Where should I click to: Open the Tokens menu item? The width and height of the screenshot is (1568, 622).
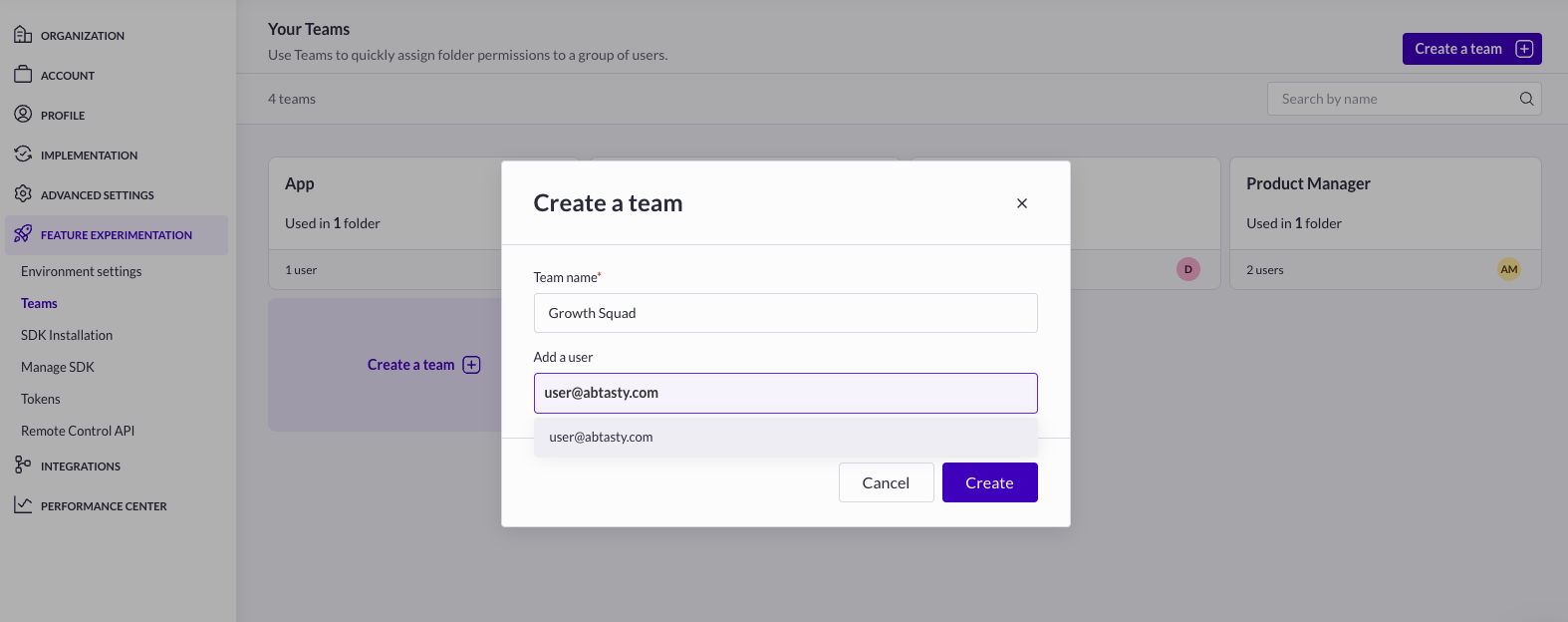(41, 399)
